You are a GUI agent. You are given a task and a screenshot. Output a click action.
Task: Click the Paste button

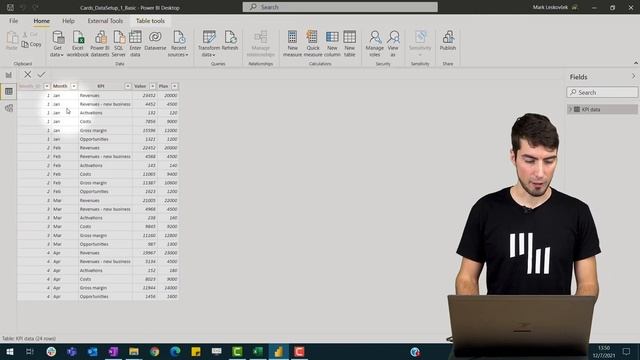pos(11,41)
